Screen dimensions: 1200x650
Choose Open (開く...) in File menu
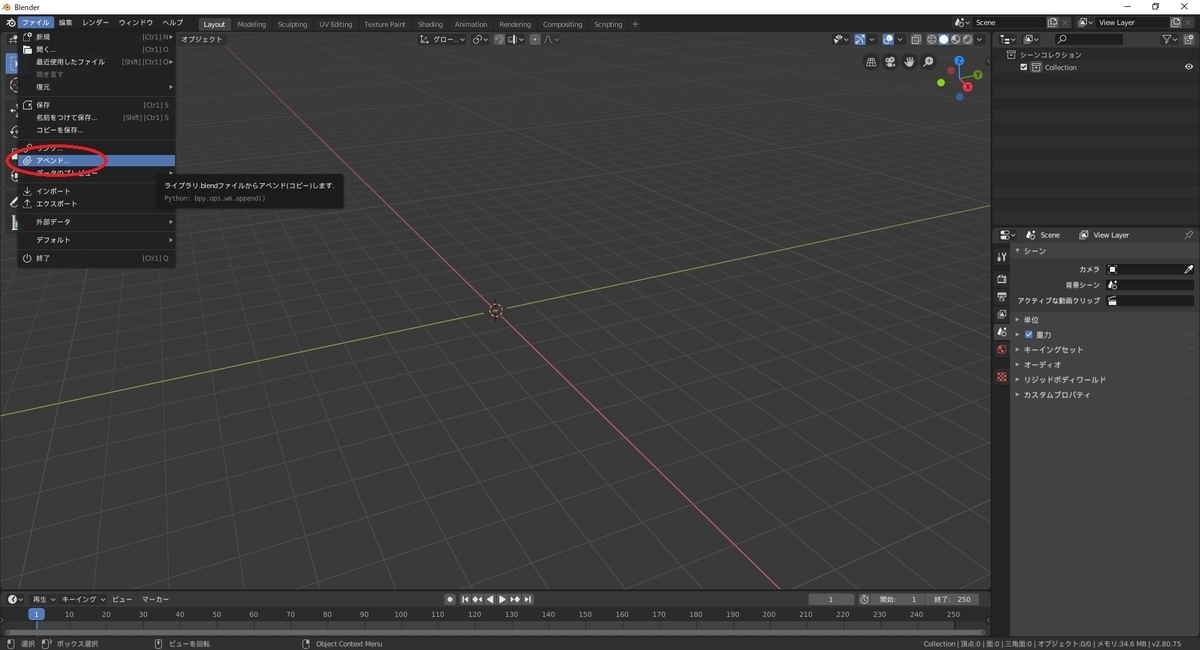point(96,49)
